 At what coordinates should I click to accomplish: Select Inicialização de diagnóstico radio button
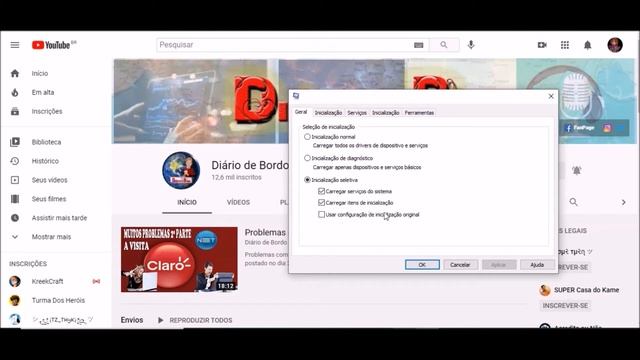click(x=307, y=158)
